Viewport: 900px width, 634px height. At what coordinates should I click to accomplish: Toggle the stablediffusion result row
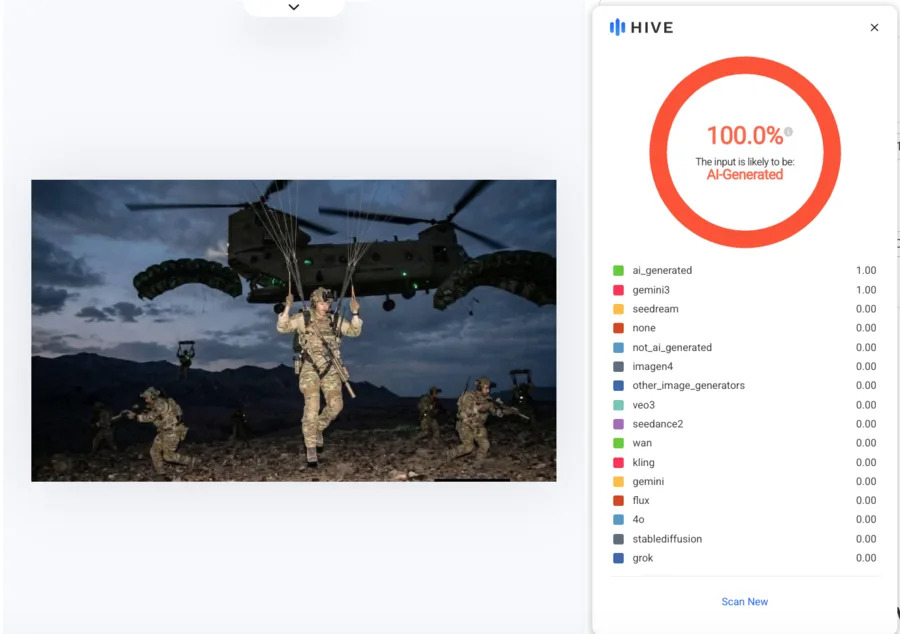coord(745,538)
